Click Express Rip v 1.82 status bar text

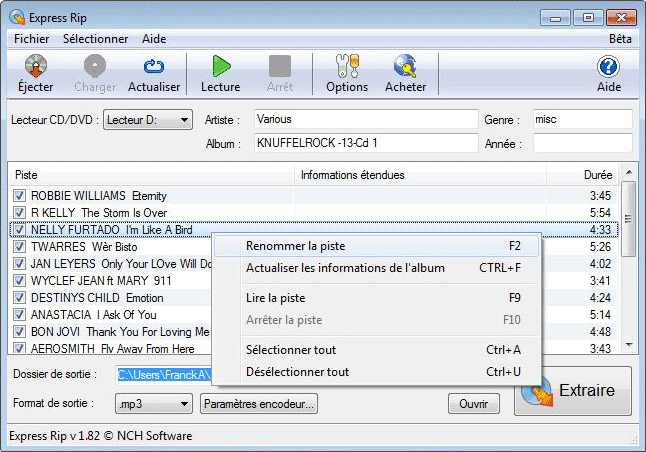click(x=101, y=436)
